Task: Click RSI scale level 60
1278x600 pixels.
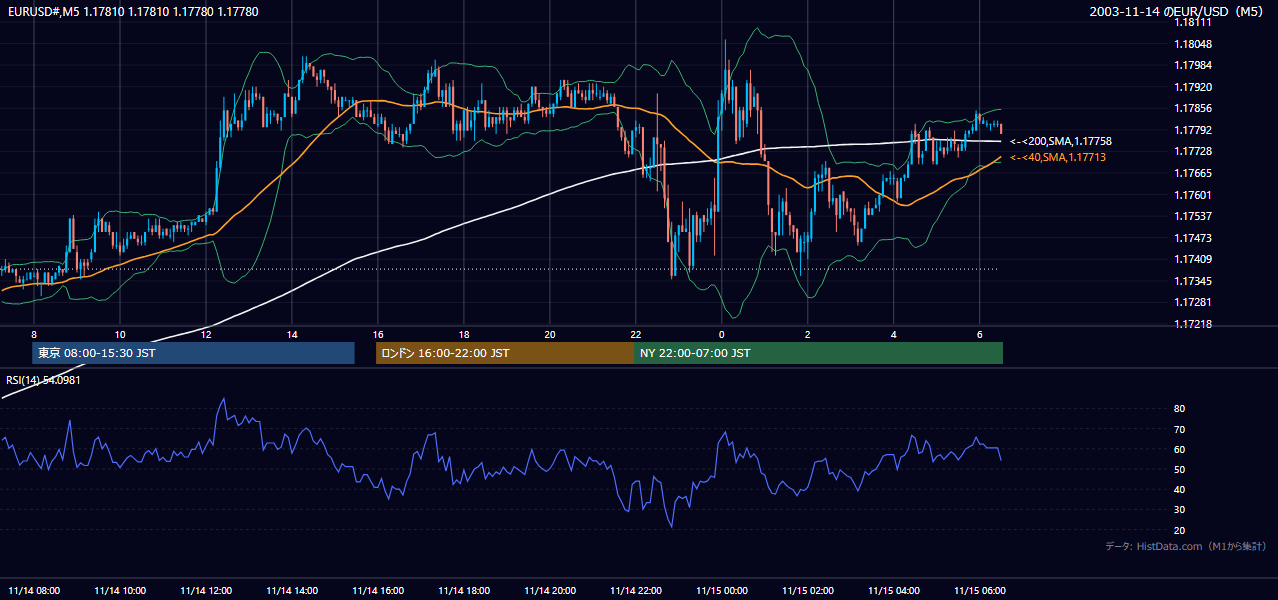Action: 1179,449
